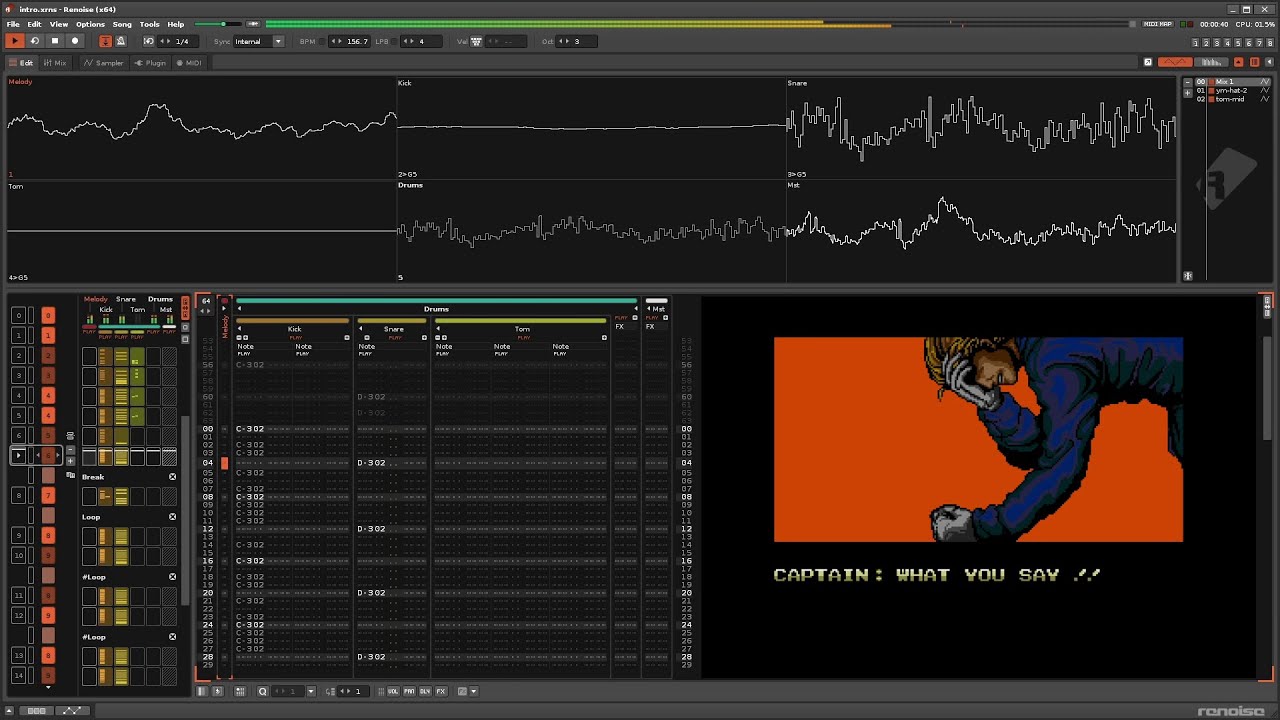This screenshot has height=720, width=1280.
Task: Click the BPM value field 156.7
Action: pyautogui.click(x=351, y=41)
